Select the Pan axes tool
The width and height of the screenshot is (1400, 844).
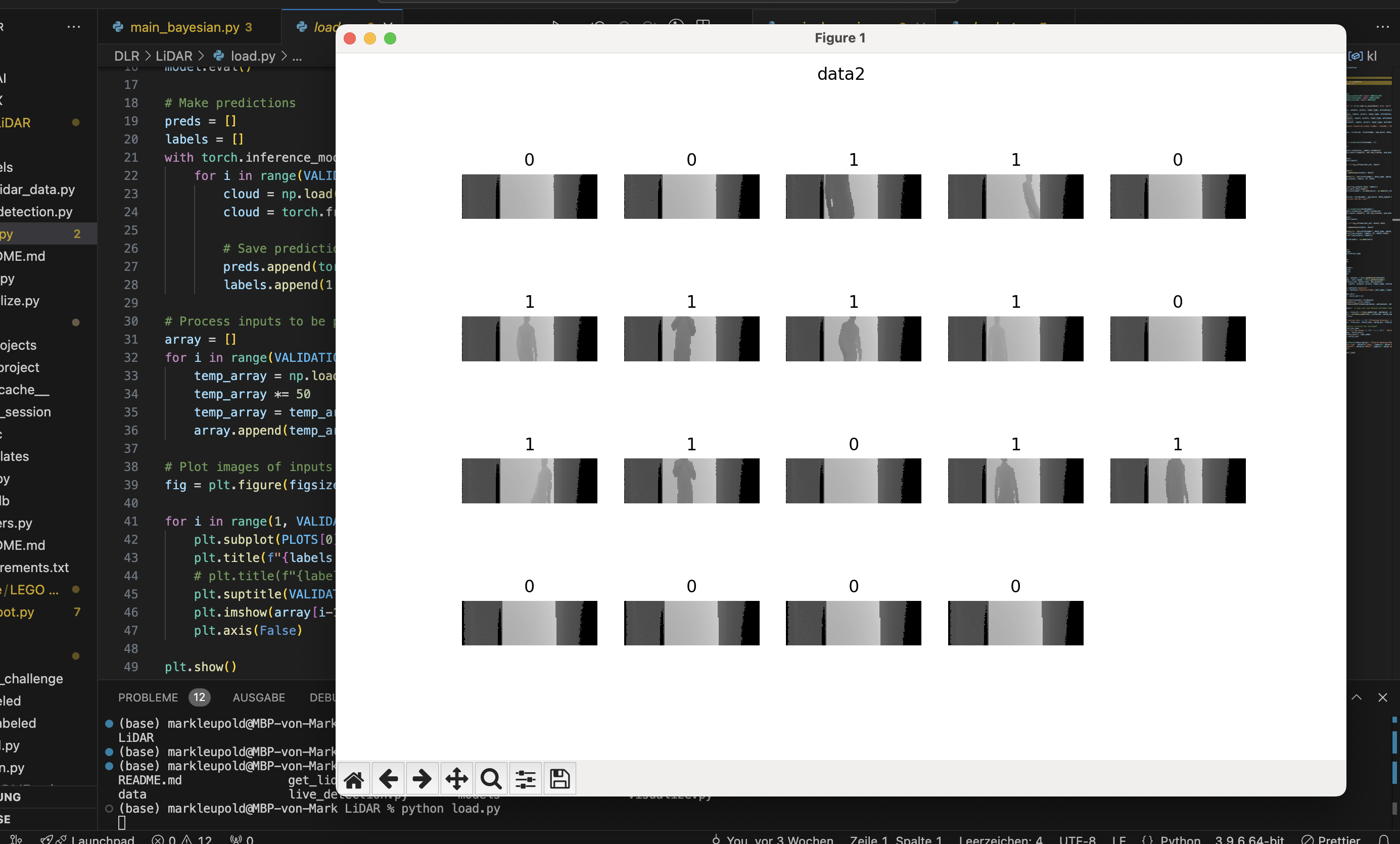coord(456,779)
